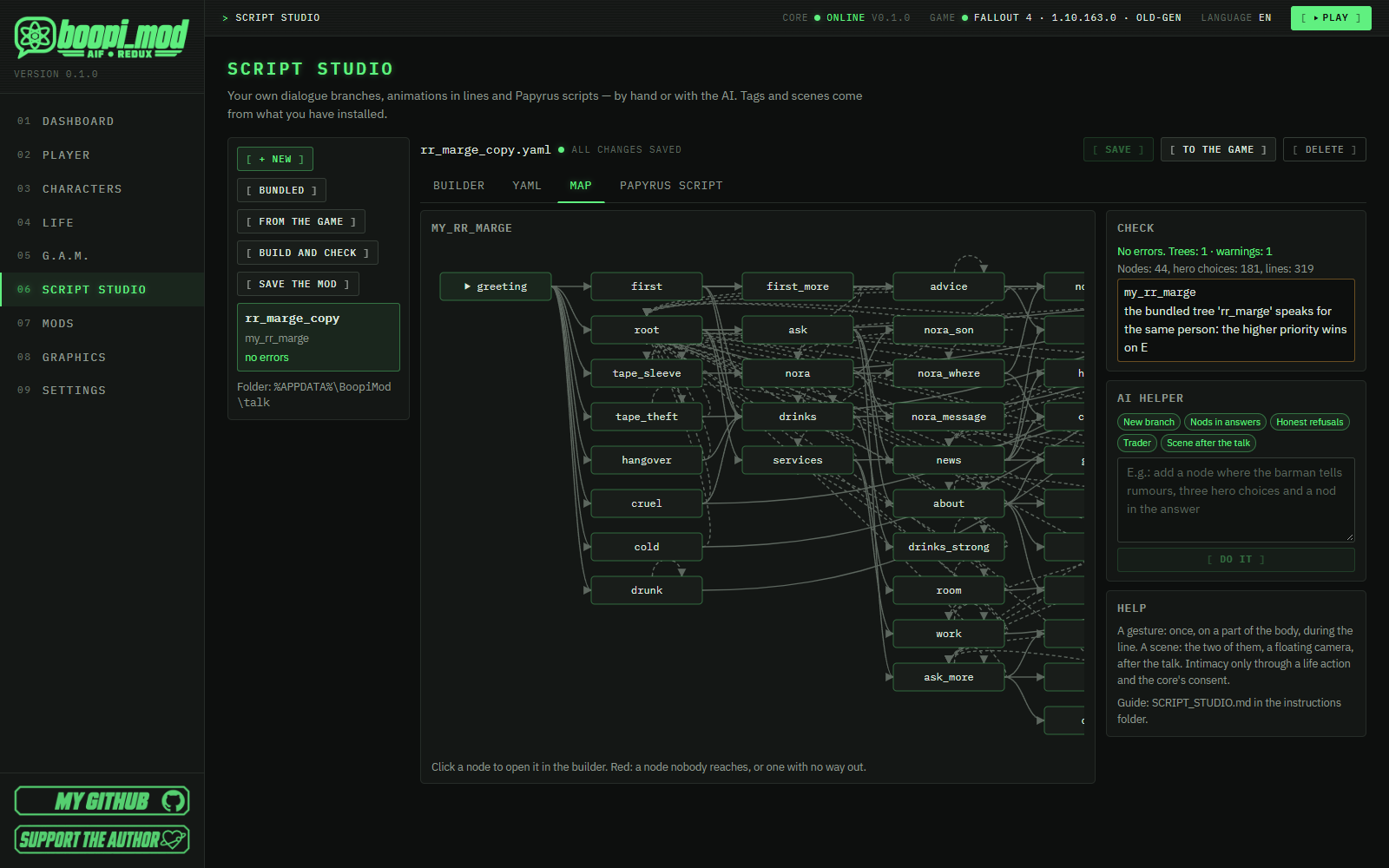Image resolution: width=1389 pixels, height=868 pixels.
Task: Open the ask_more node
Action: tap(949, 677)
